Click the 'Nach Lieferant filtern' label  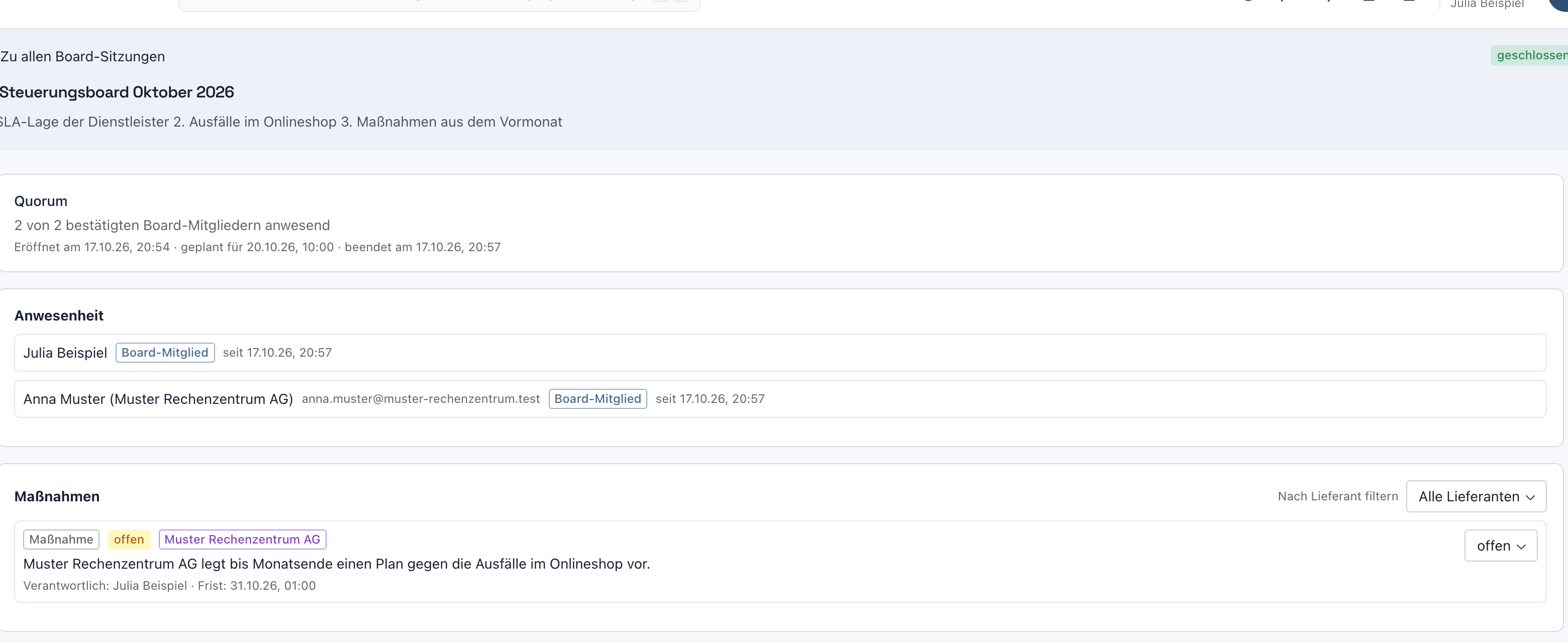pyautogui.click(x=1338, y=496)
